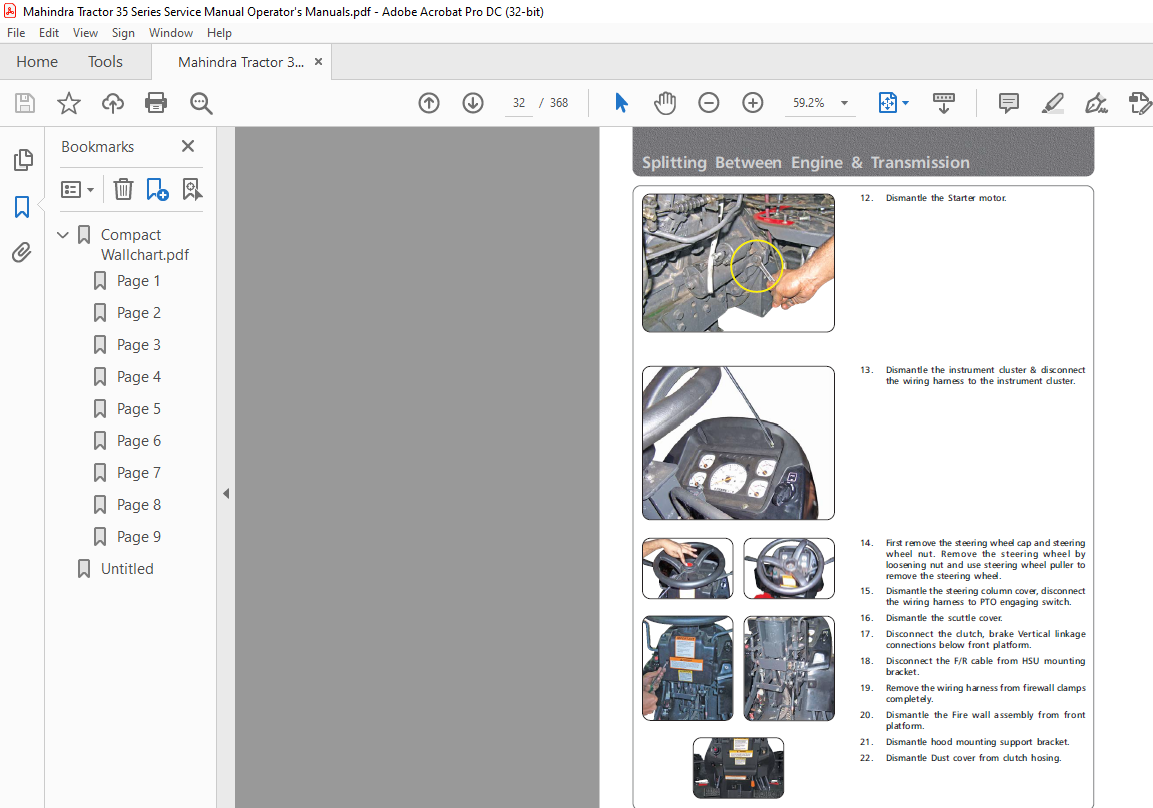Click the 59.2% zoom value field
This screenshot has height=808, width=1153.
point(808,103)
